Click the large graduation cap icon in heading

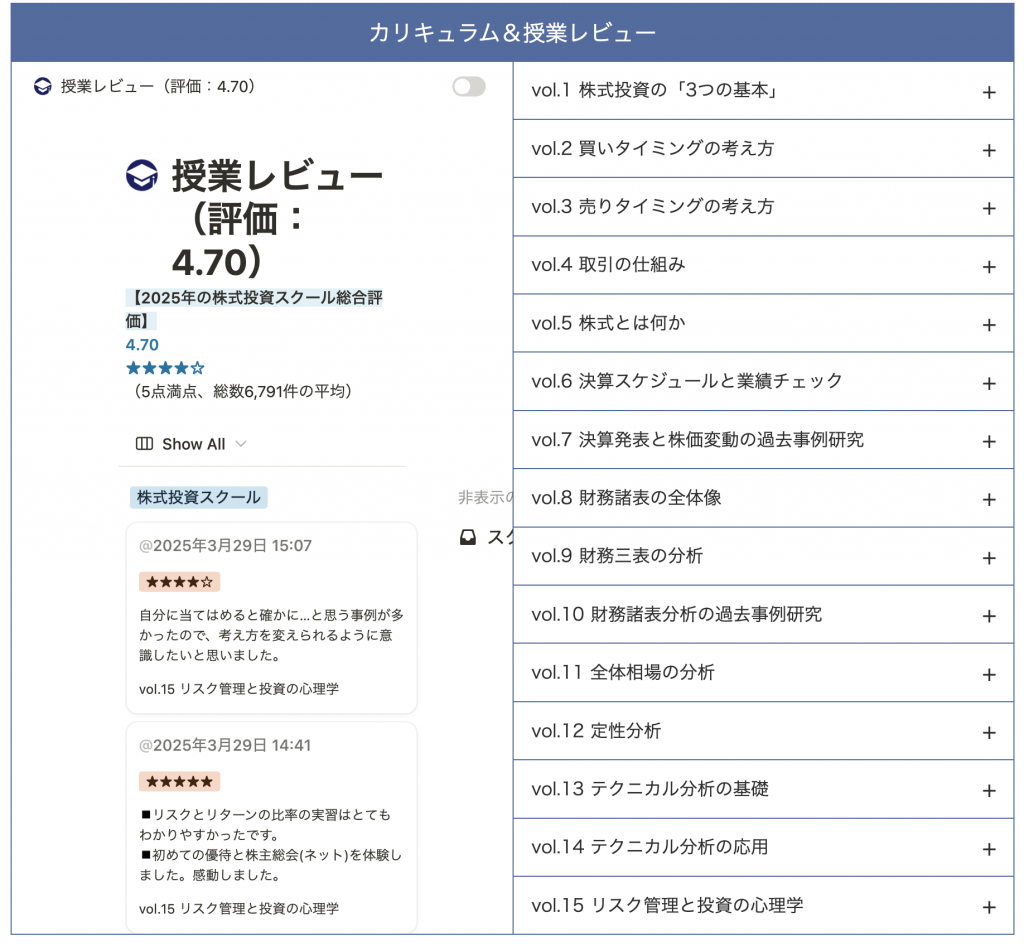[x=142, y=176]
